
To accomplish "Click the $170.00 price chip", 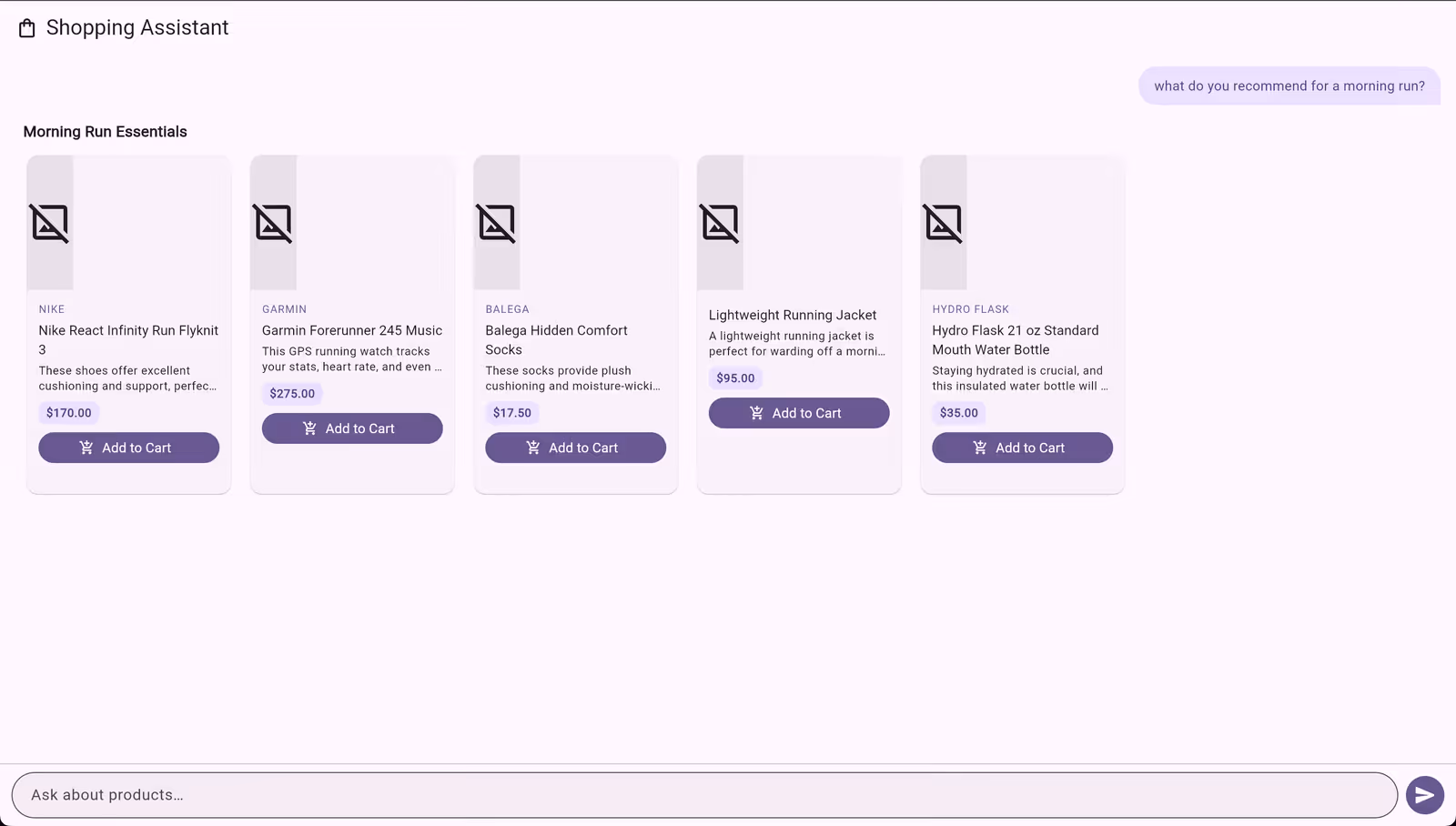I will point(69,413).
